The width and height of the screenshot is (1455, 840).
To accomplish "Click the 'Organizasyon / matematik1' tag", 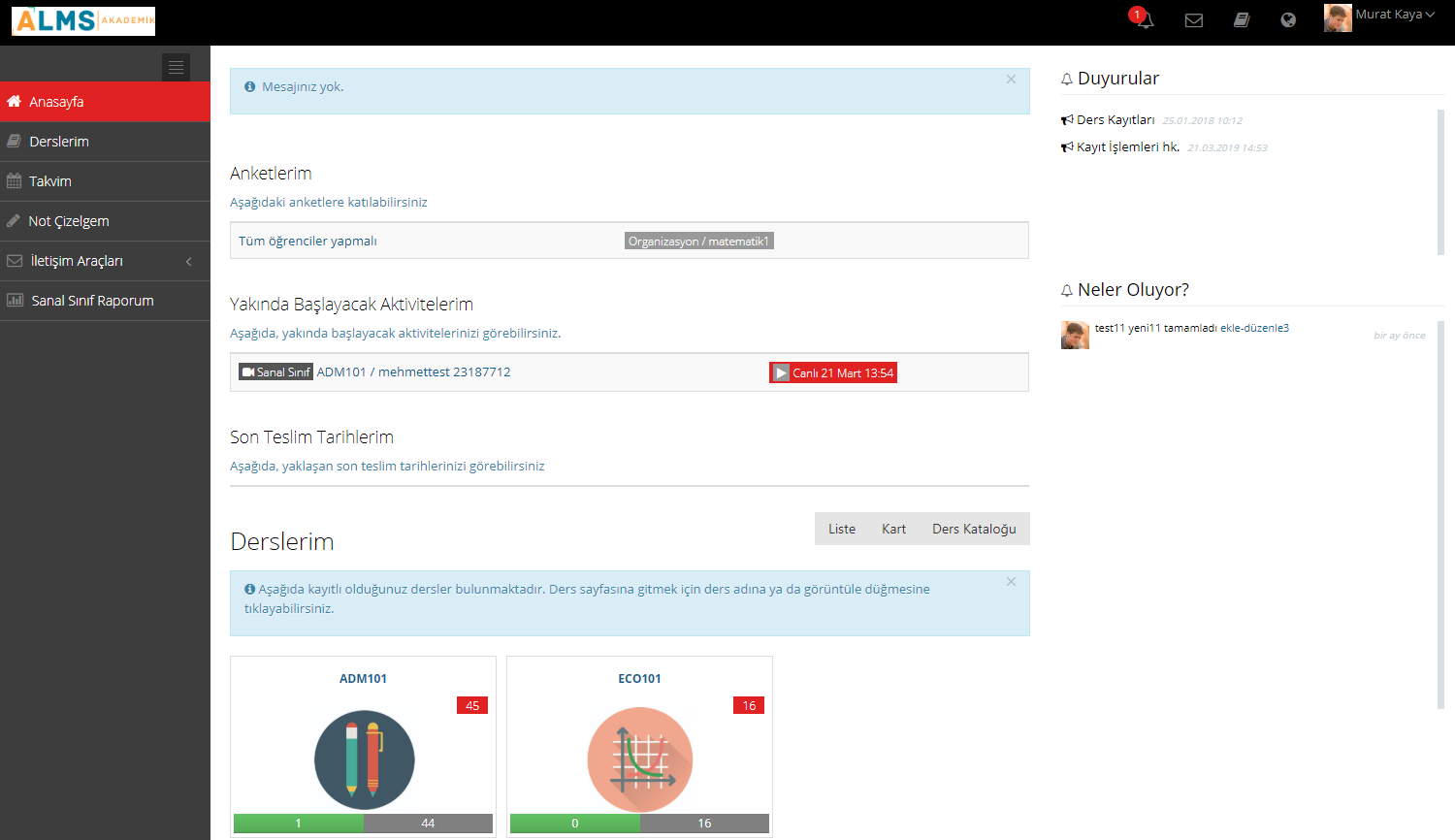I will pos(698,242).
